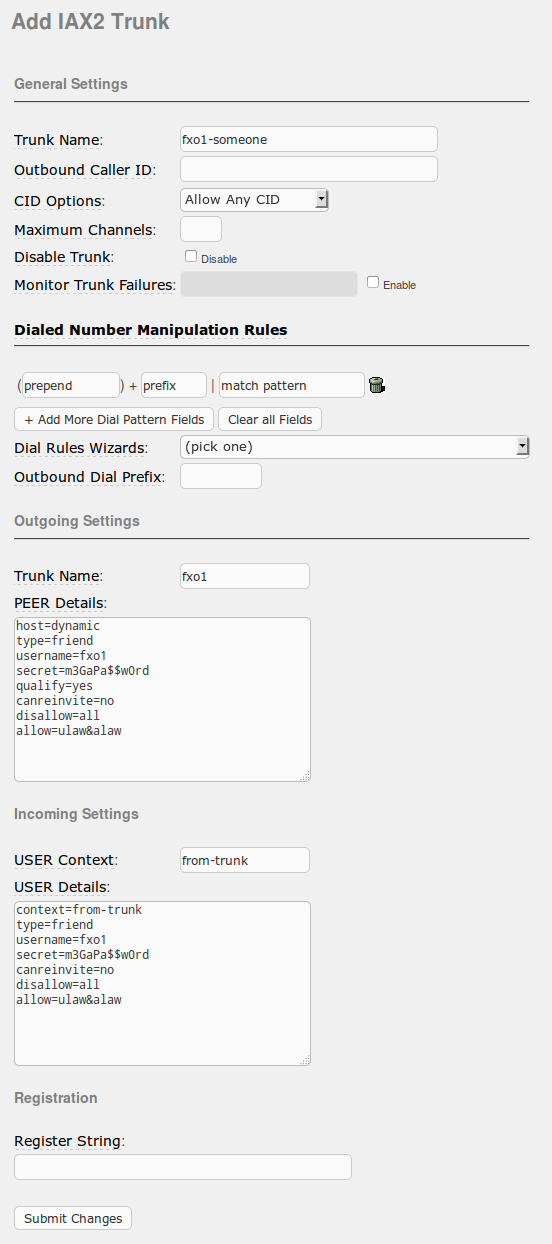This screenshot has width=552, height=1244.
Task: Click the trash can delete-pattern icon
Action: point(377,385)
